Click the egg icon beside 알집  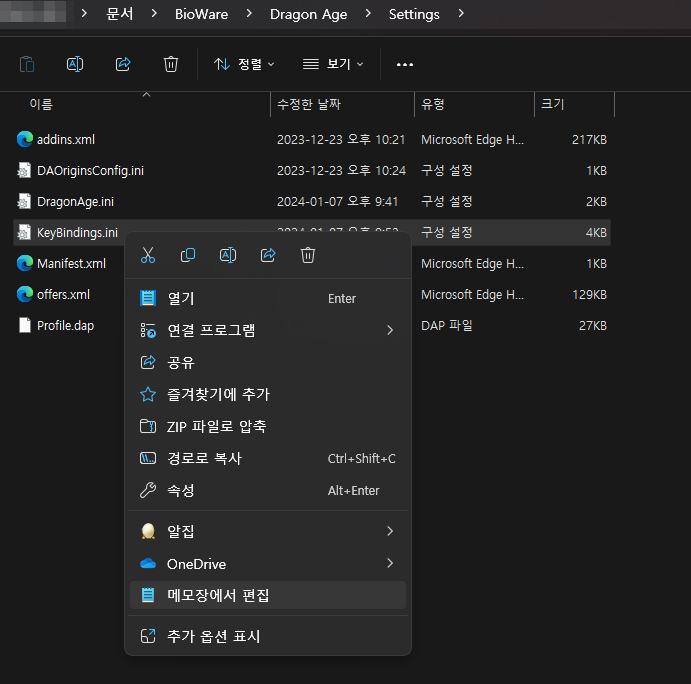click(148, 531)
